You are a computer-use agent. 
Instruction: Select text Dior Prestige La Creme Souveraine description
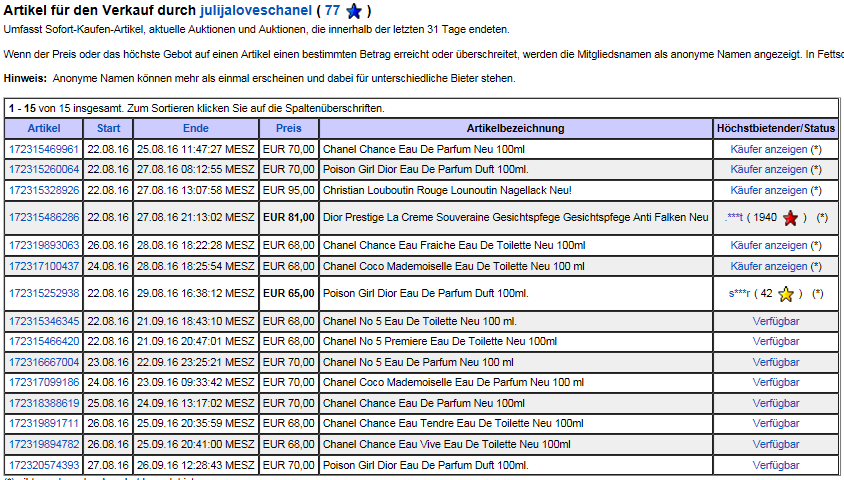pyautogui.click(x=516, y=217)
